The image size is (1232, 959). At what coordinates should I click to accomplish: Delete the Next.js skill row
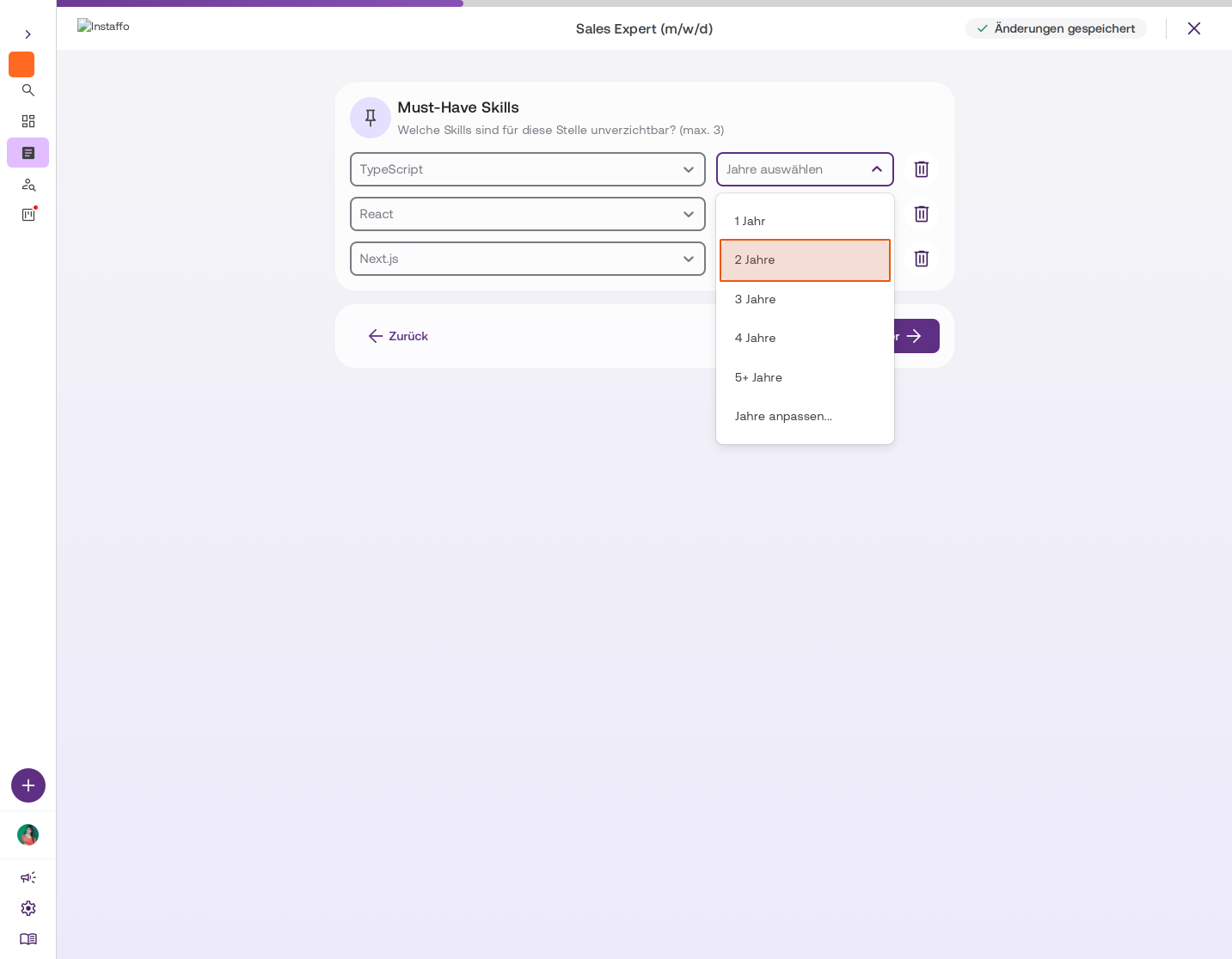[922, 259]
